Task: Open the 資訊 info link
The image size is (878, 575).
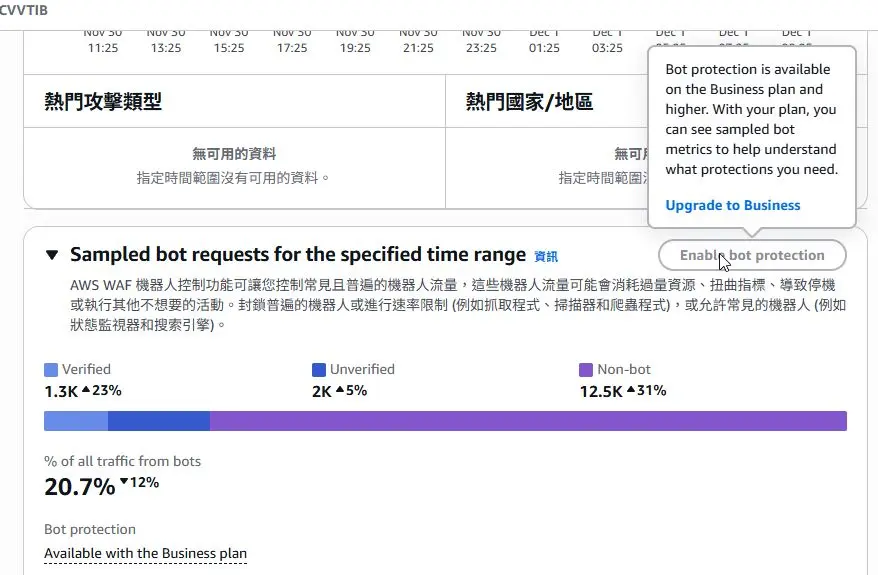Action: tap(546, 257)
